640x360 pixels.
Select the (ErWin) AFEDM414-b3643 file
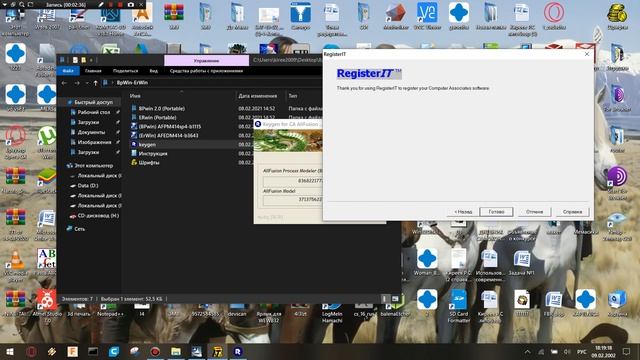pos(168,136)
